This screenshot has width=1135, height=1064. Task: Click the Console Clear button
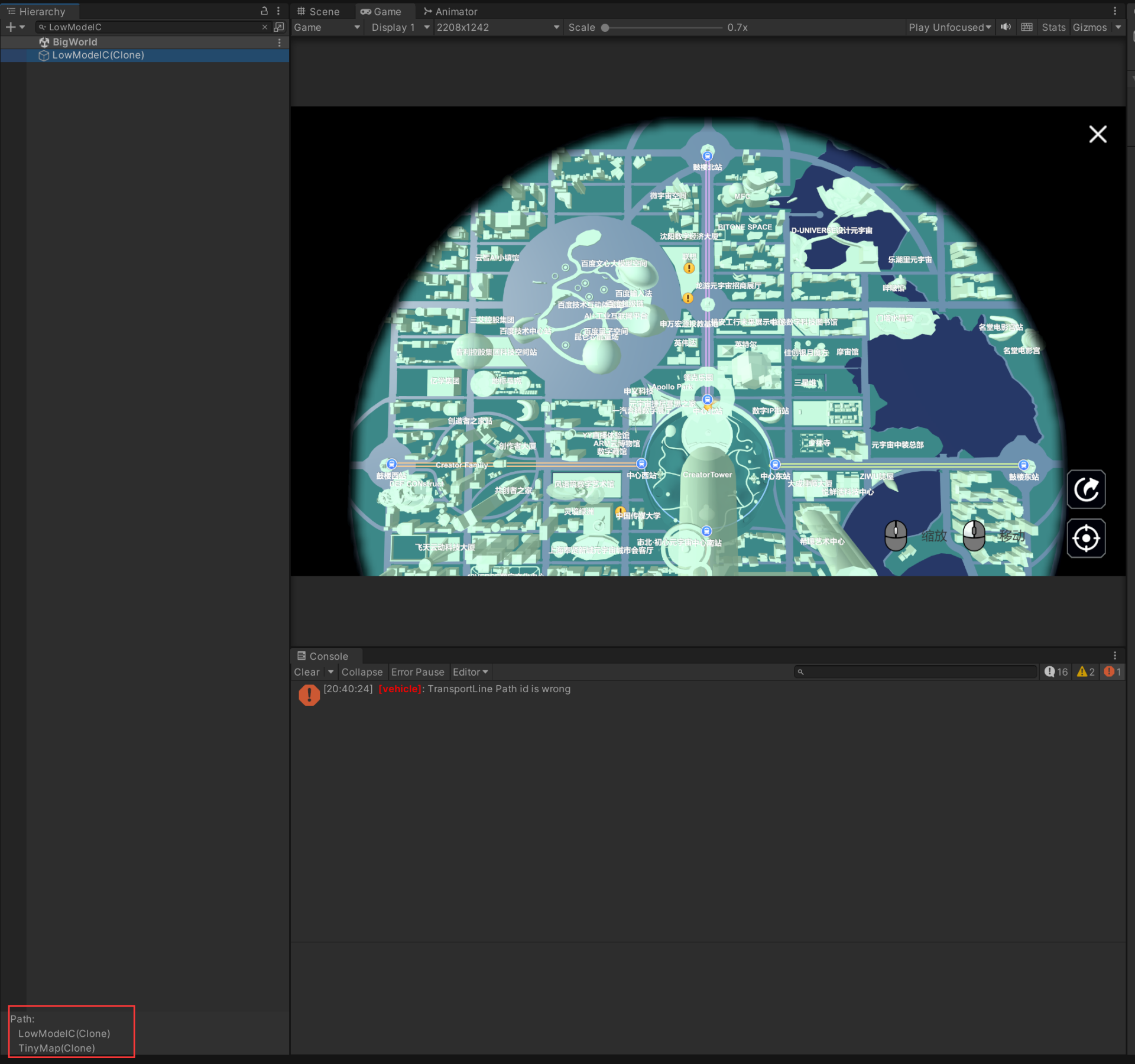(306, 672)
